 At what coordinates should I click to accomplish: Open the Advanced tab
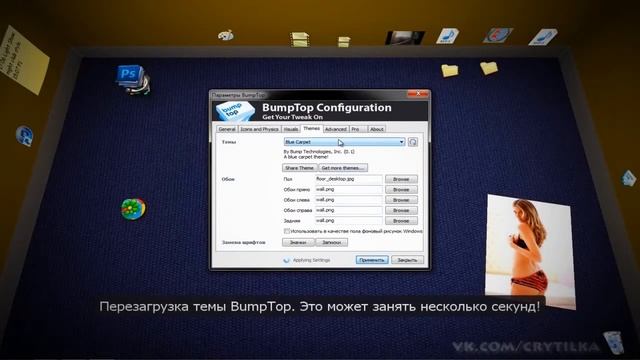tap(336, 129)
